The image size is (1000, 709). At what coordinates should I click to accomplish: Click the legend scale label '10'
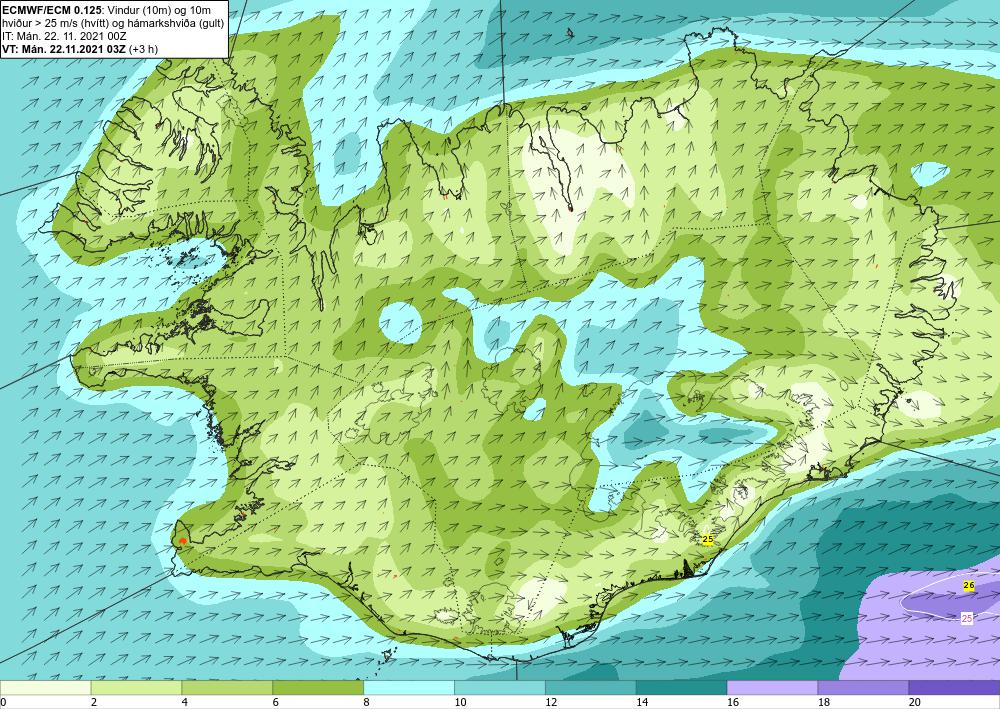(460, 702)
